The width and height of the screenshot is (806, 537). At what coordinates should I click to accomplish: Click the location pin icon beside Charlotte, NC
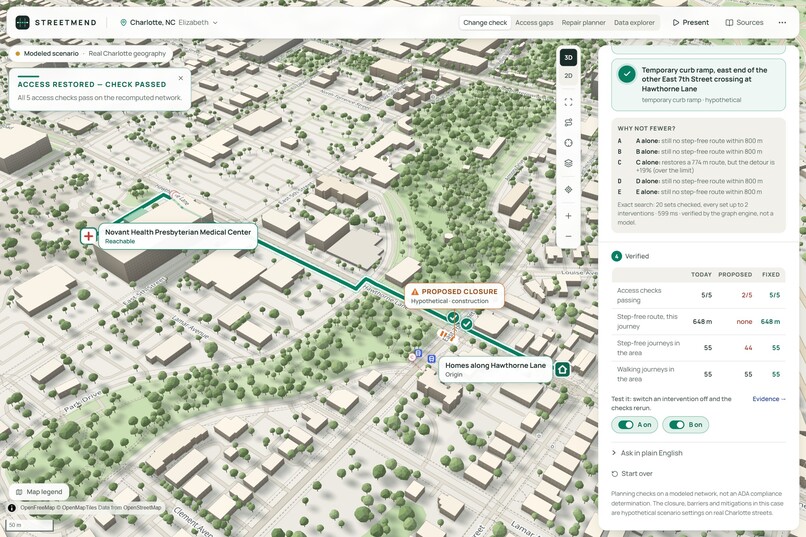pos(123,23)
